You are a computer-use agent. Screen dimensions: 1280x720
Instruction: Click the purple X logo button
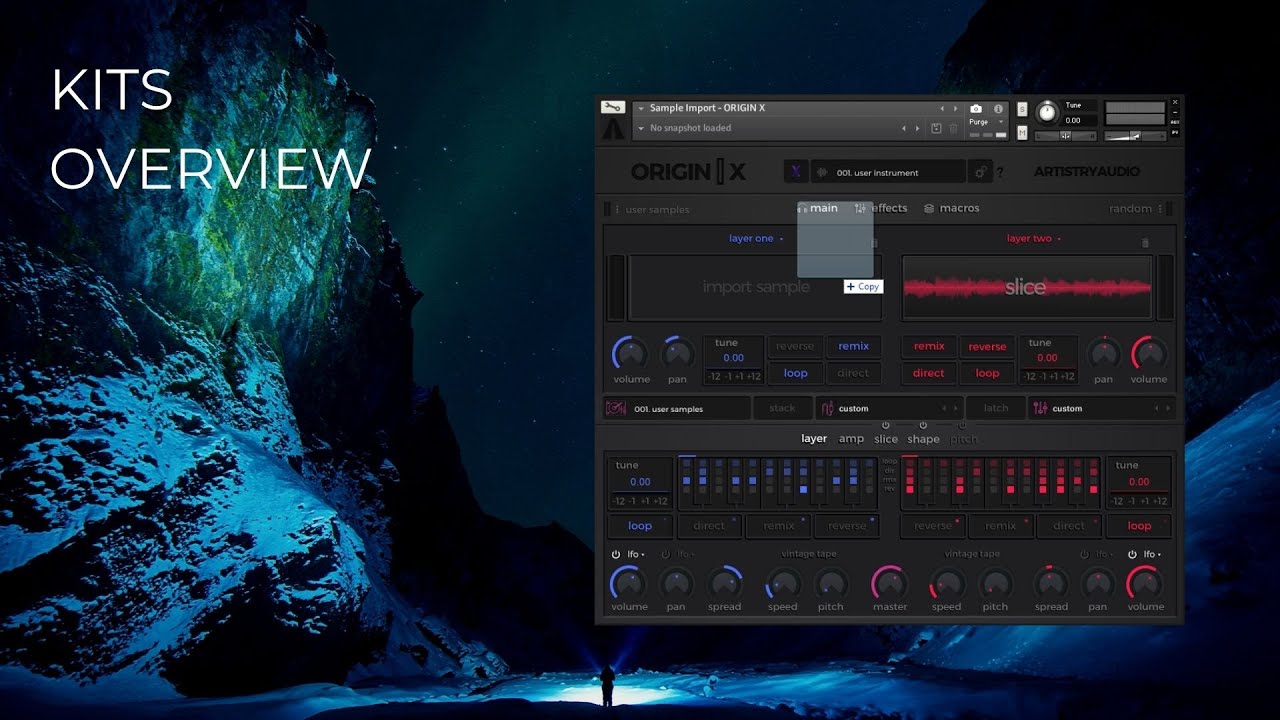796,172
